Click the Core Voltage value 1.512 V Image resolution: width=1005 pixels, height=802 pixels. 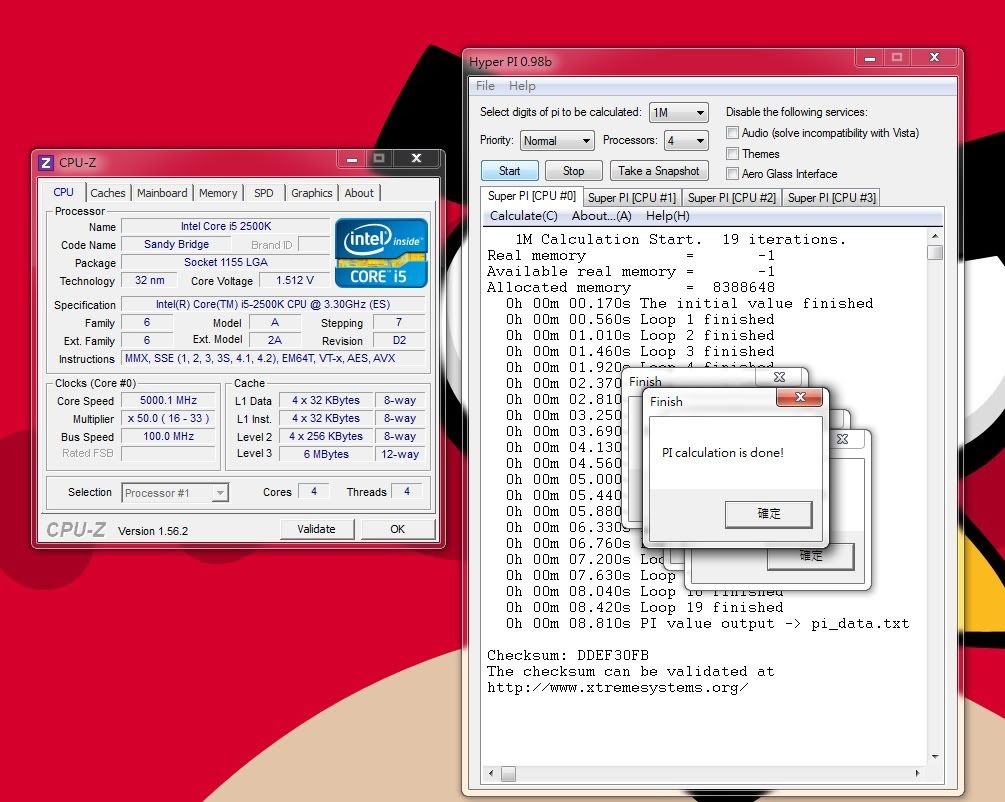294,280
